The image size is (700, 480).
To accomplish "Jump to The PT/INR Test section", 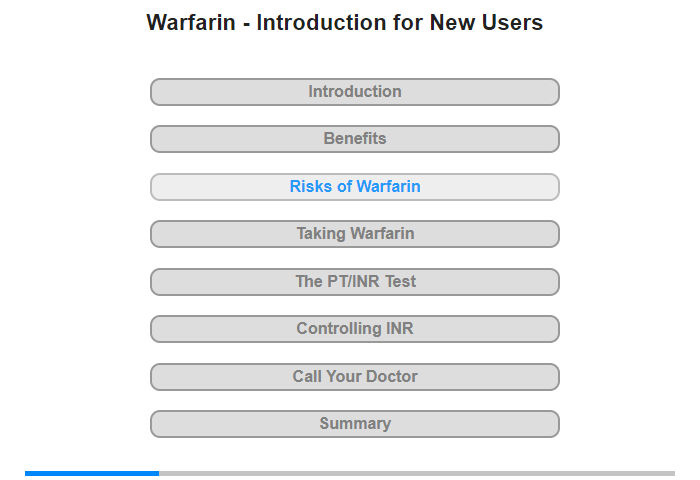I will click(x=355, y=282).
